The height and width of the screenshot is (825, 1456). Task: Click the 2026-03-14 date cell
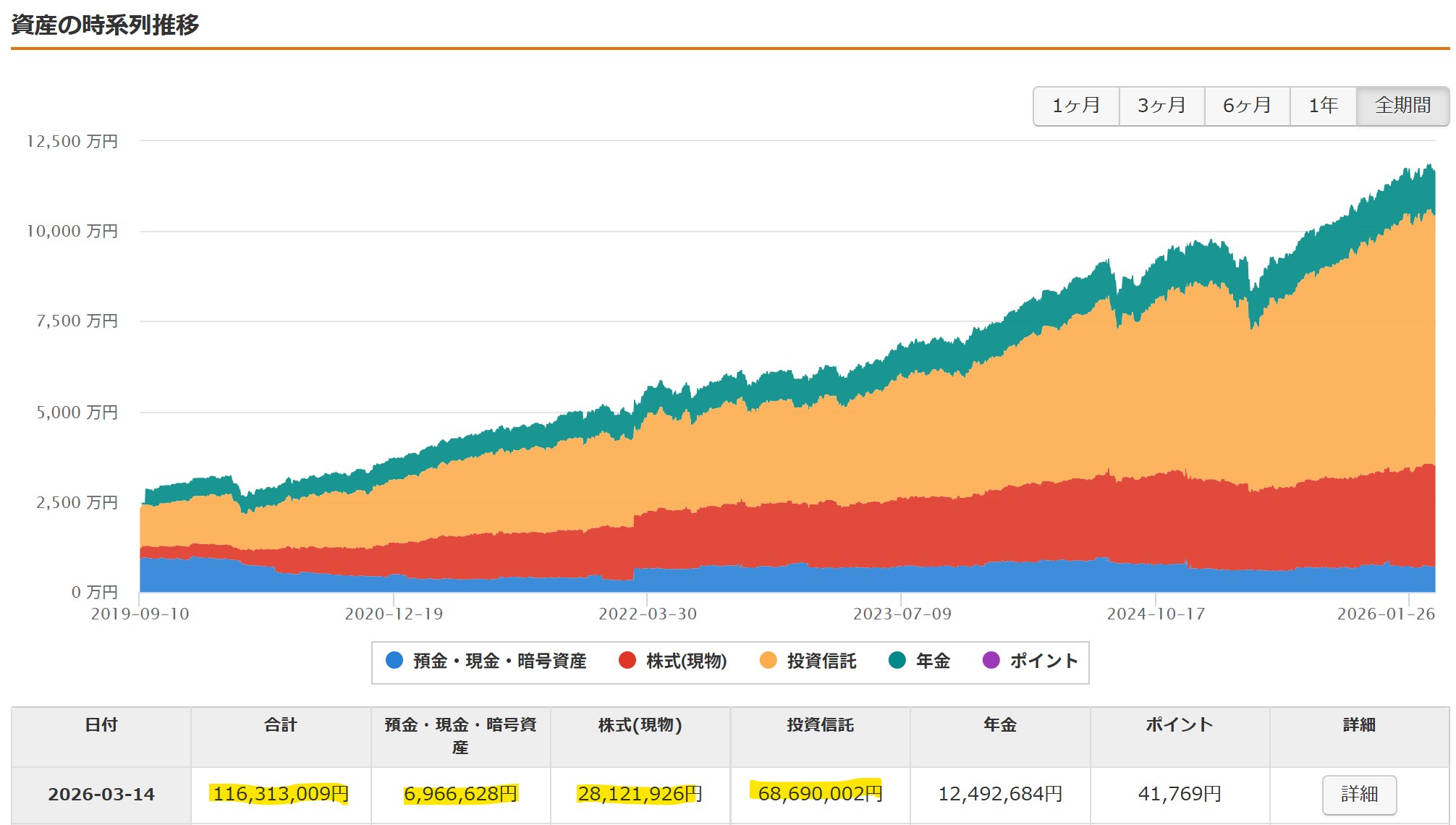tap(101, 794)
